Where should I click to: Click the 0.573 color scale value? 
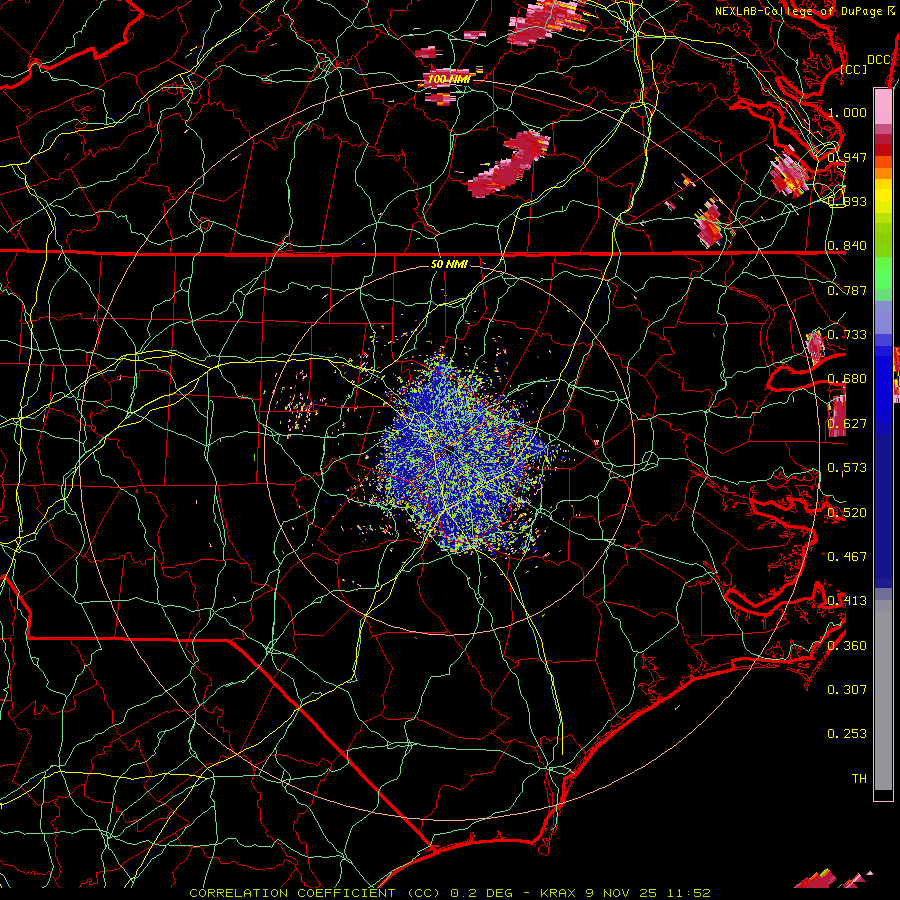(x=847, y=468)
